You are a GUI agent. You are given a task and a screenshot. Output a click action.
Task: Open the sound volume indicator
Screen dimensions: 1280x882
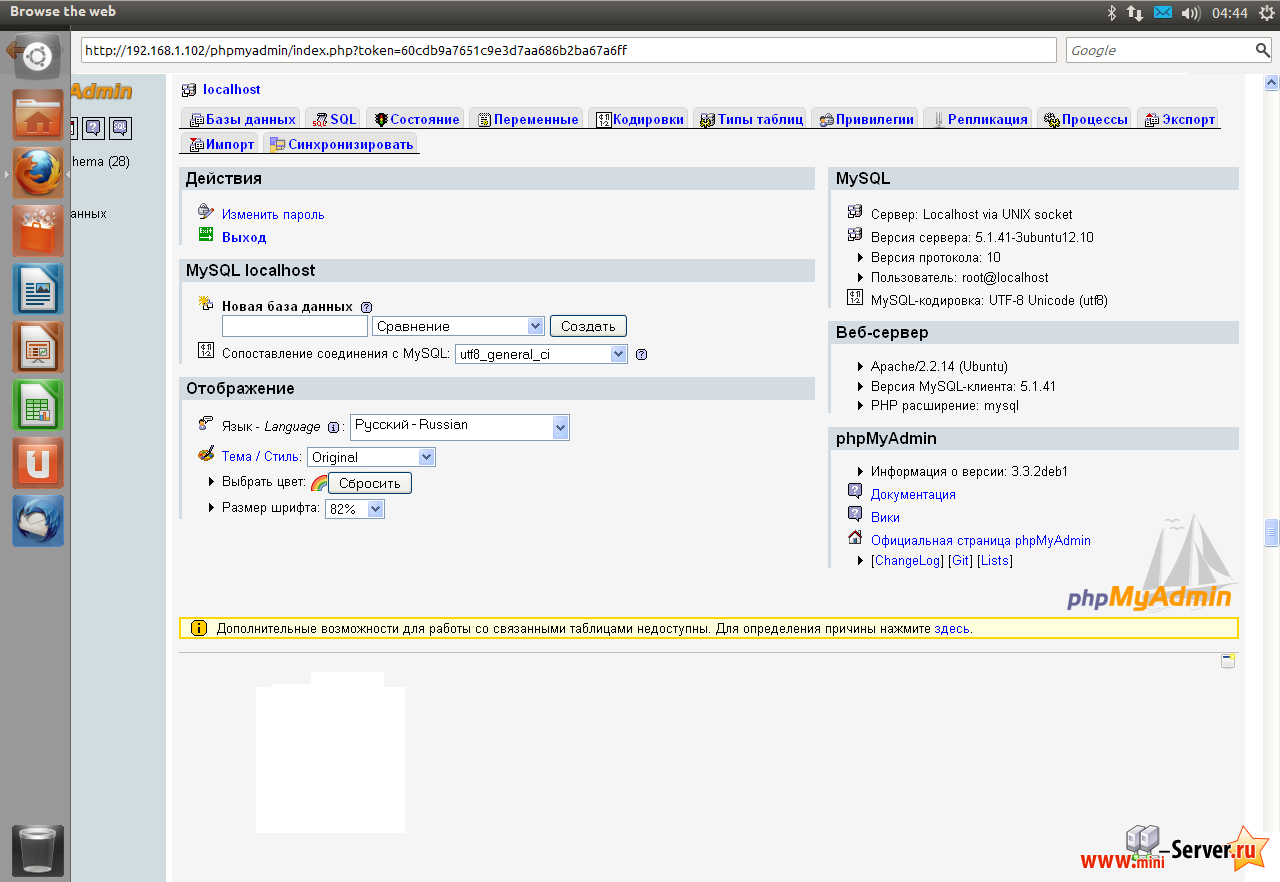click(x=1190, y=12)
